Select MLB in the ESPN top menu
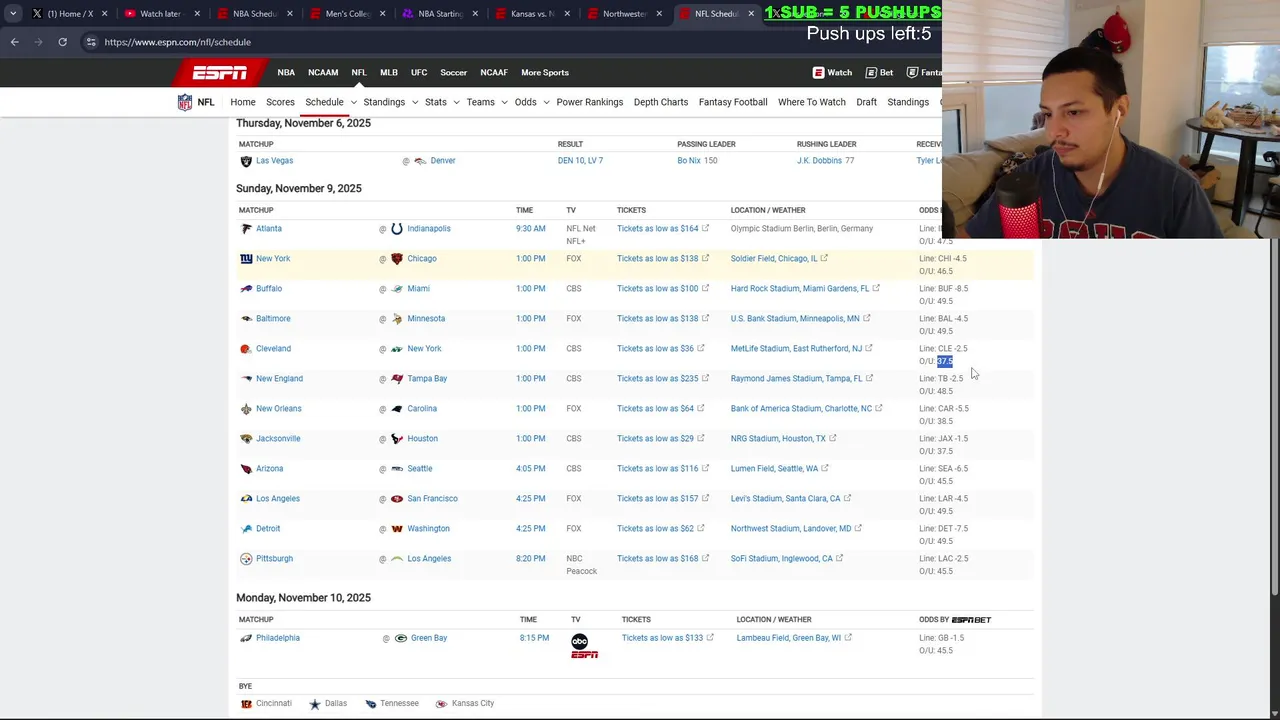Image resolution: width=1280 pixels, height=720 pixels. (389, 72)
